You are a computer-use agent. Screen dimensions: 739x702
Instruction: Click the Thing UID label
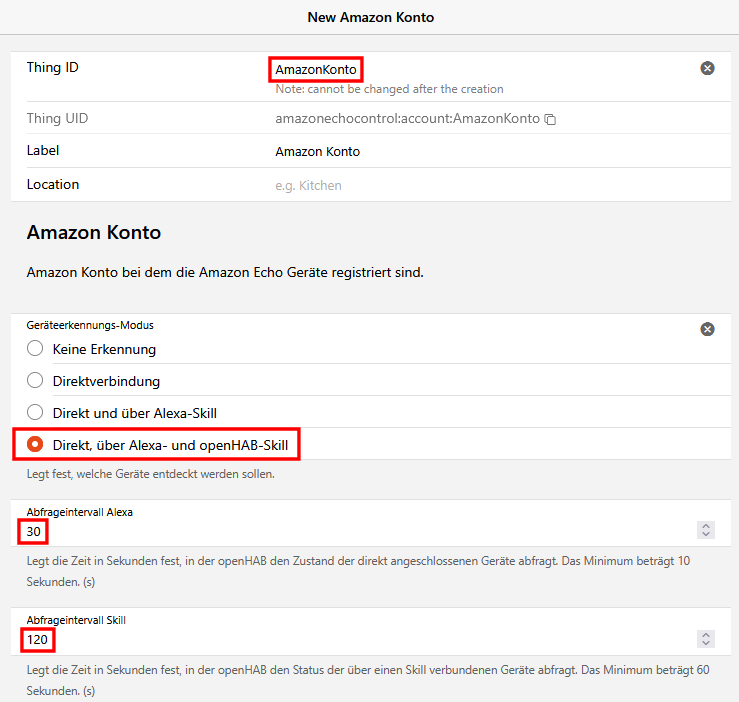click(57, 118)
